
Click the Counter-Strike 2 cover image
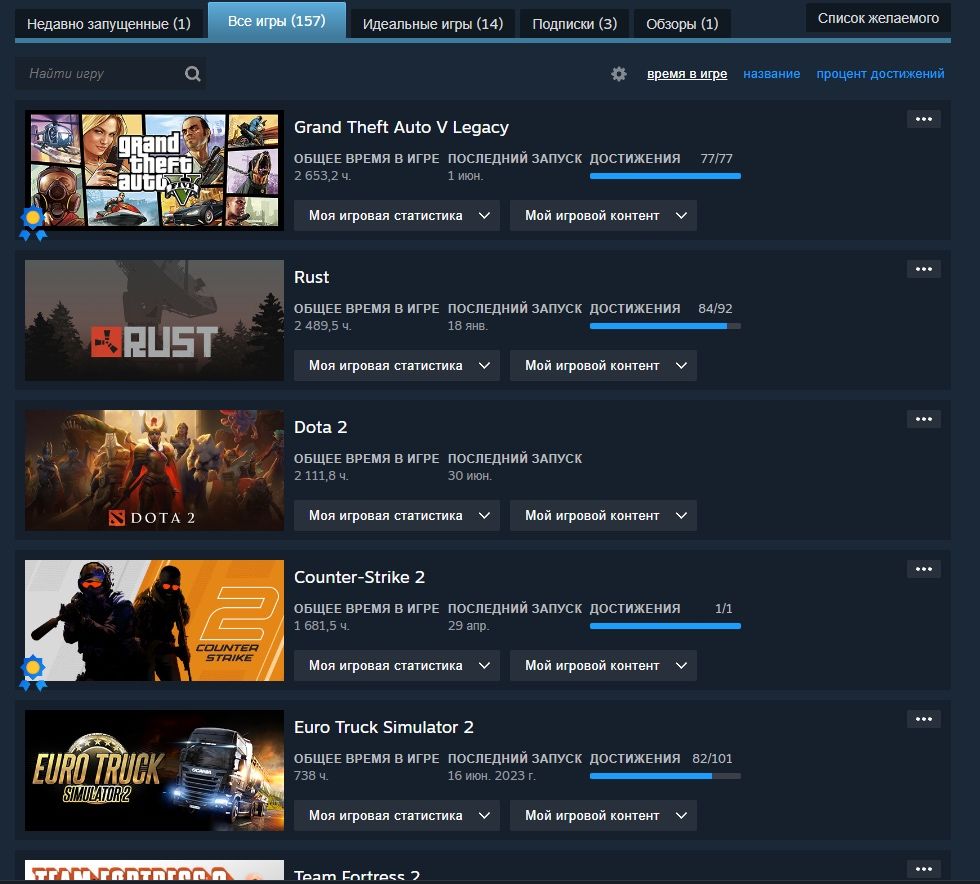154,620
